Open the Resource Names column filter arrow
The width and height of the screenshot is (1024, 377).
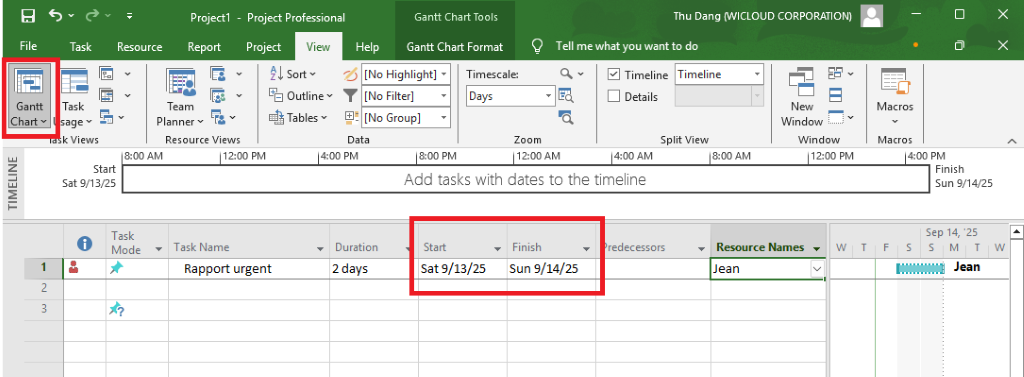click(816, 248)
